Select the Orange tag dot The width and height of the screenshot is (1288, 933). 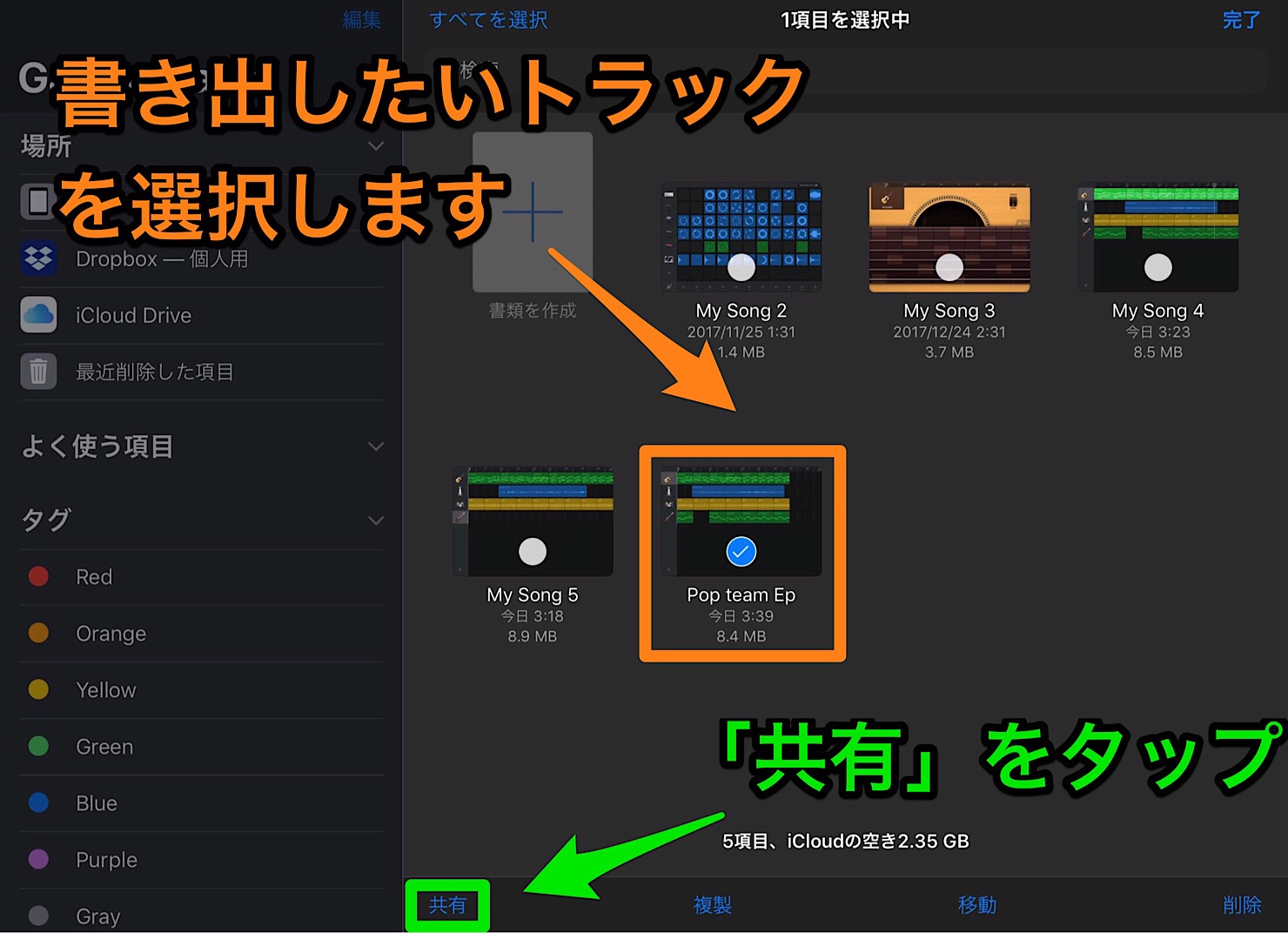tap(38, 633)
